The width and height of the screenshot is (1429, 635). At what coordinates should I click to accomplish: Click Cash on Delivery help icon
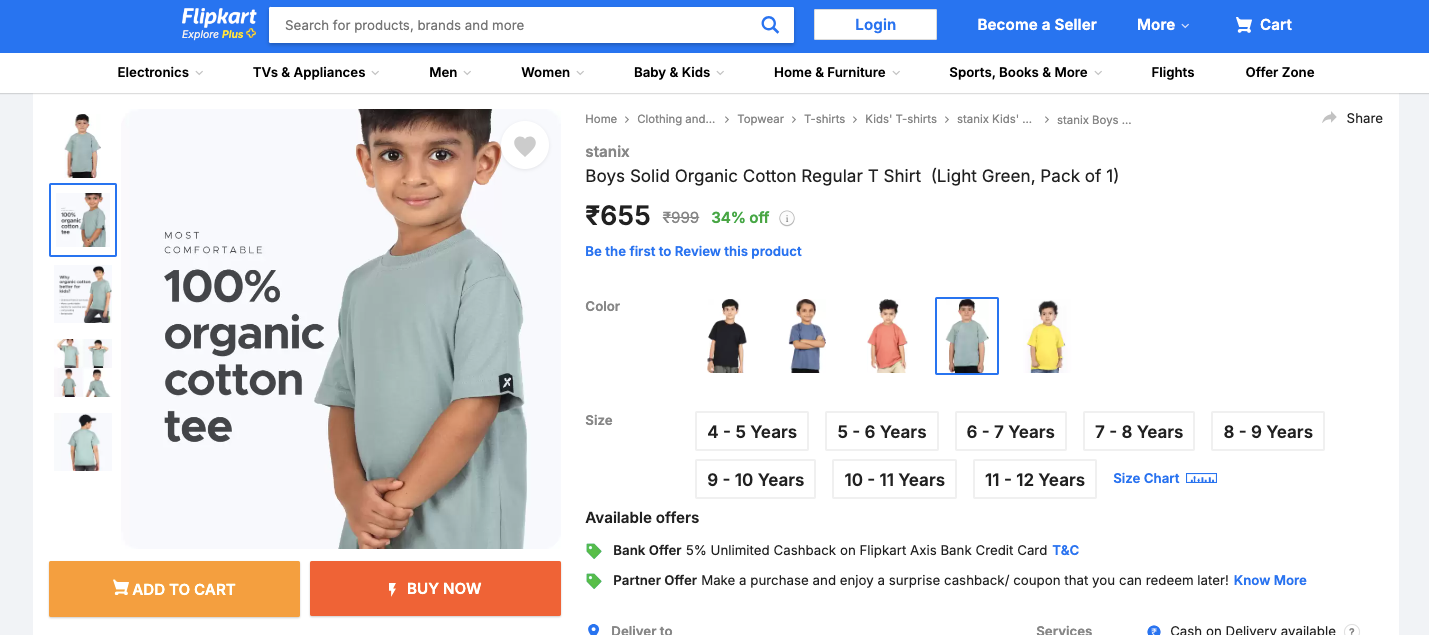tap(1352, 630)
